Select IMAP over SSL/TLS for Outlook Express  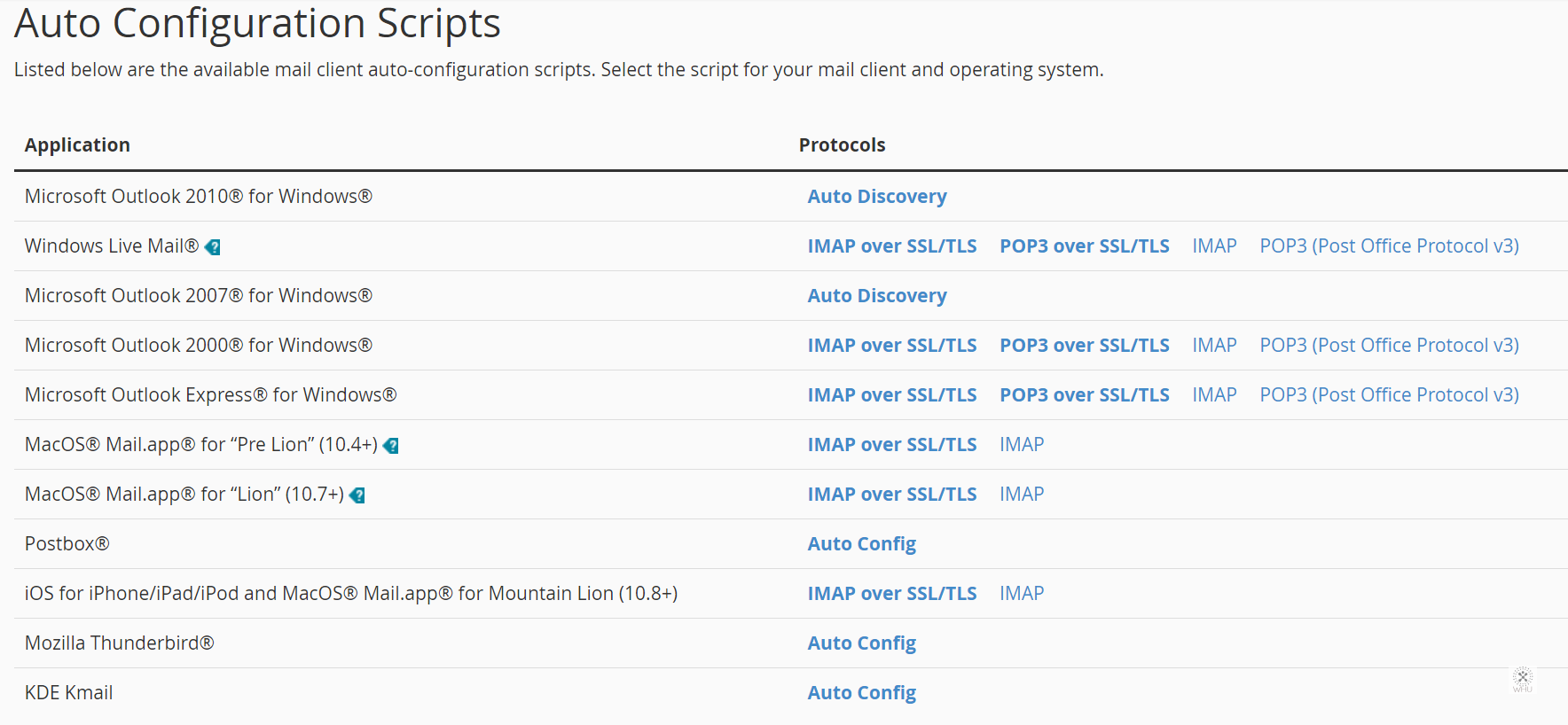click(892, 395)
